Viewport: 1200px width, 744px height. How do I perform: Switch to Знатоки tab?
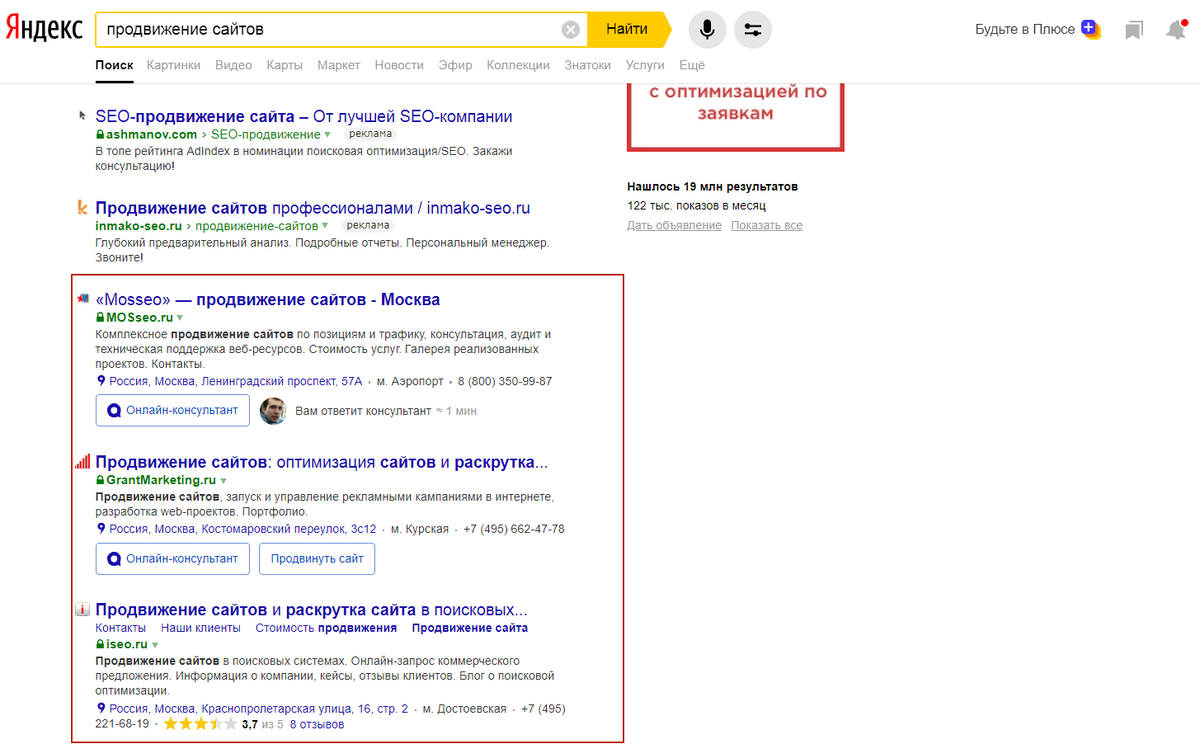tap(587, 65)
